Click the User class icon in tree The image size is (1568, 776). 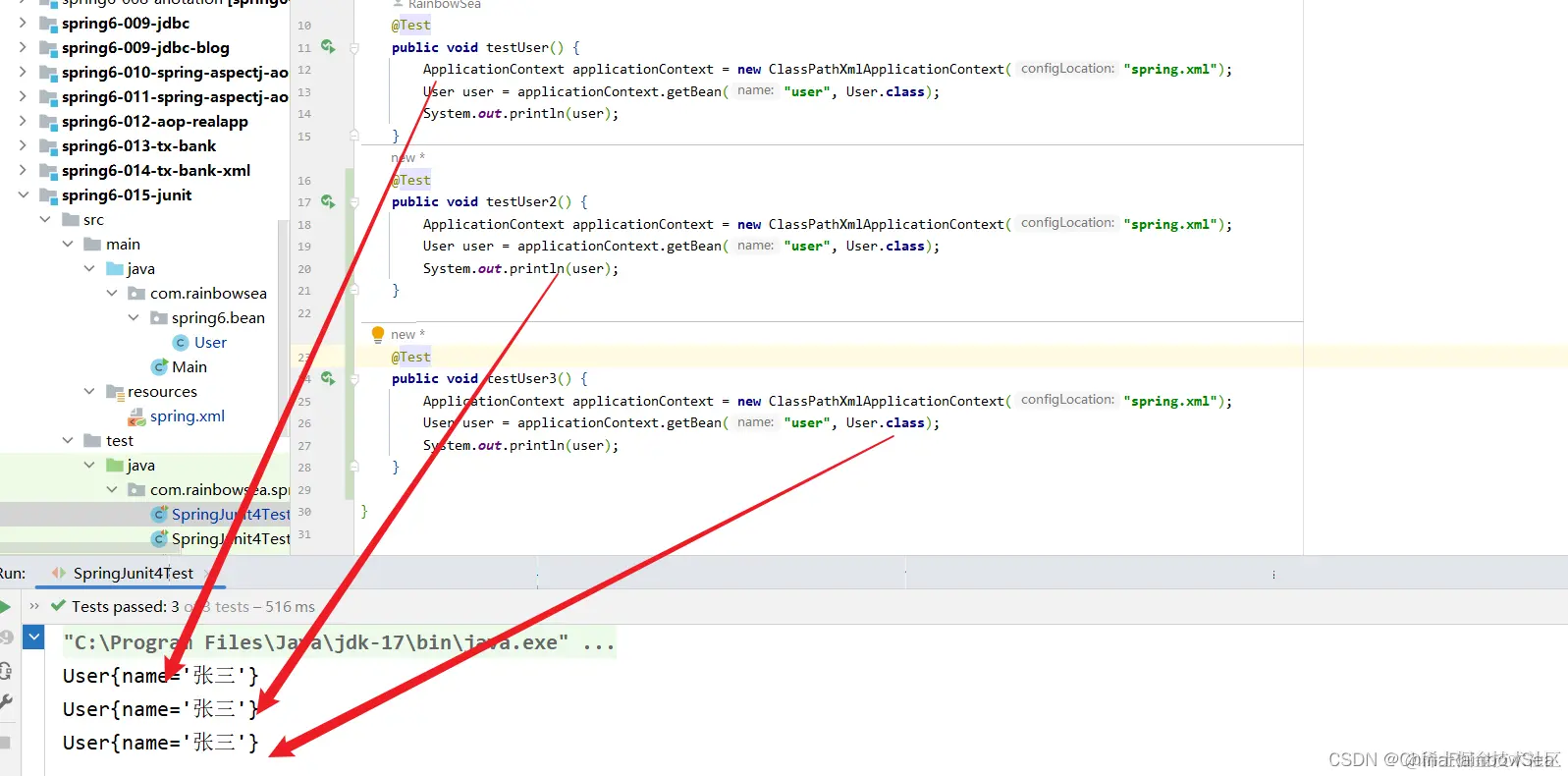coord(181,343)
